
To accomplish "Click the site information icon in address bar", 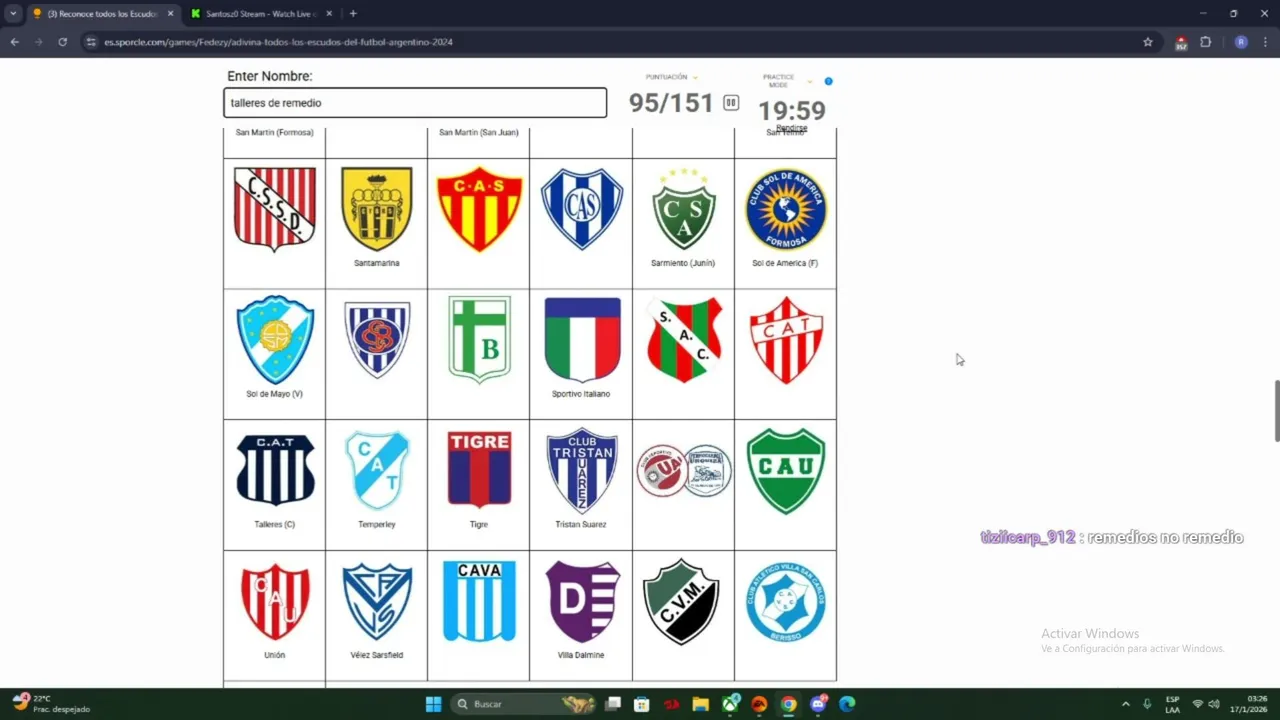I will (x=91, y=42).
